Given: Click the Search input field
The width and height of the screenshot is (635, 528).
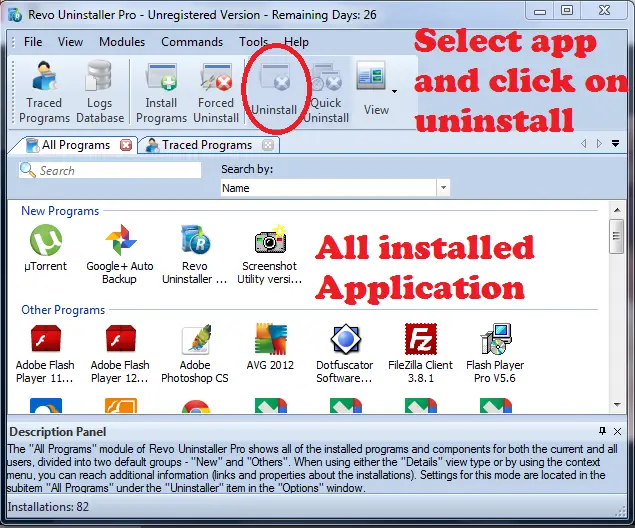Looking at the screenshot, I should pos(110,170).
